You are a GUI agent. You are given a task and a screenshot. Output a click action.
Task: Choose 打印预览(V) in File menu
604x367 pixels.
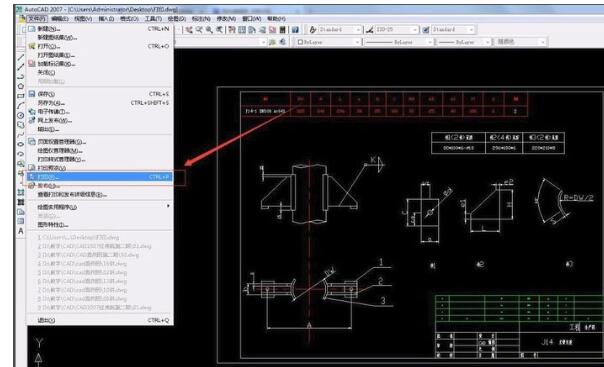point(99,168)
